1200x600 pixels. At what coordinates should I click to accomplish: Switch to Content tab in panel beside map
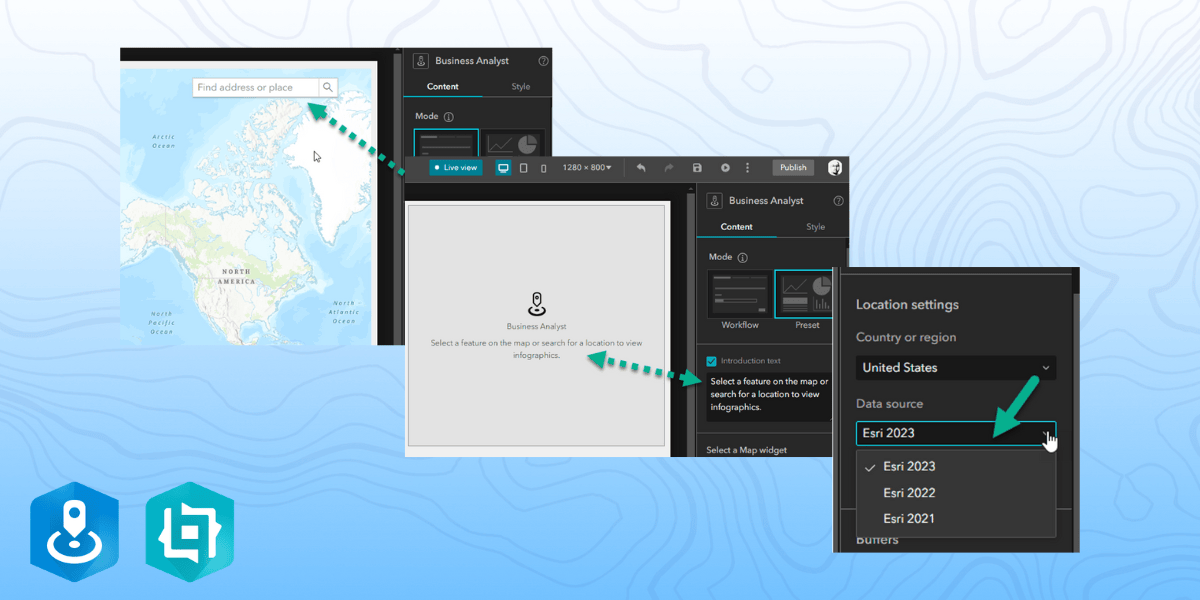442,87
